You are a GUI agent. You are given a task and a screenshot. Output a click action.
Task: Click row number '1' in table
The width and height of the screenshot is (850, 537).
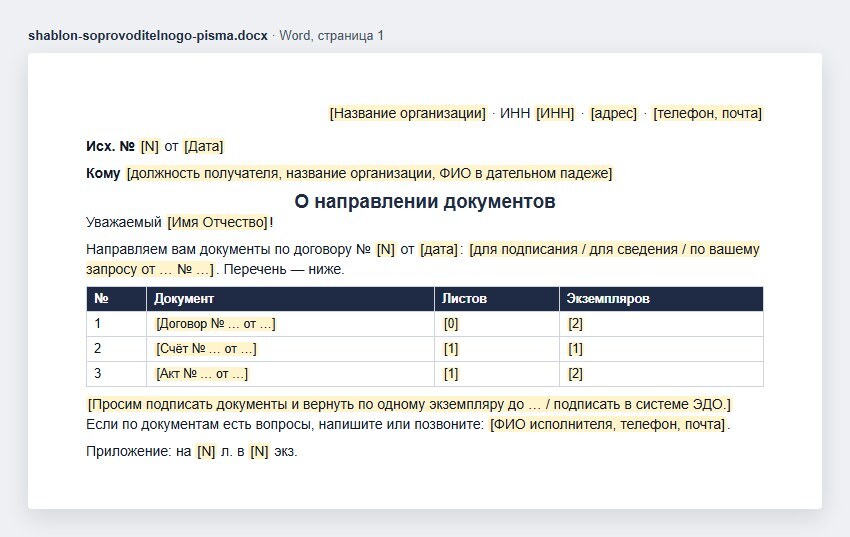pos(98,324)
